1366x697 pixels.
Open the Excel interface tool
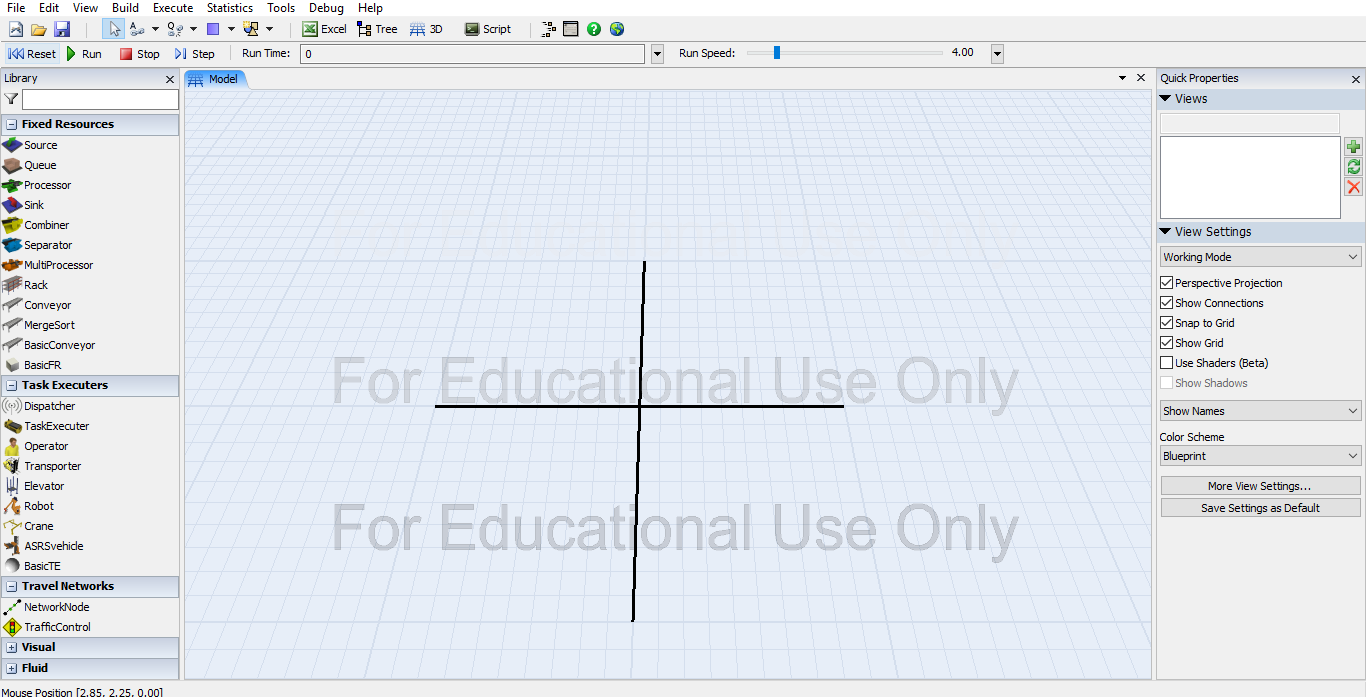click(324, 29)
